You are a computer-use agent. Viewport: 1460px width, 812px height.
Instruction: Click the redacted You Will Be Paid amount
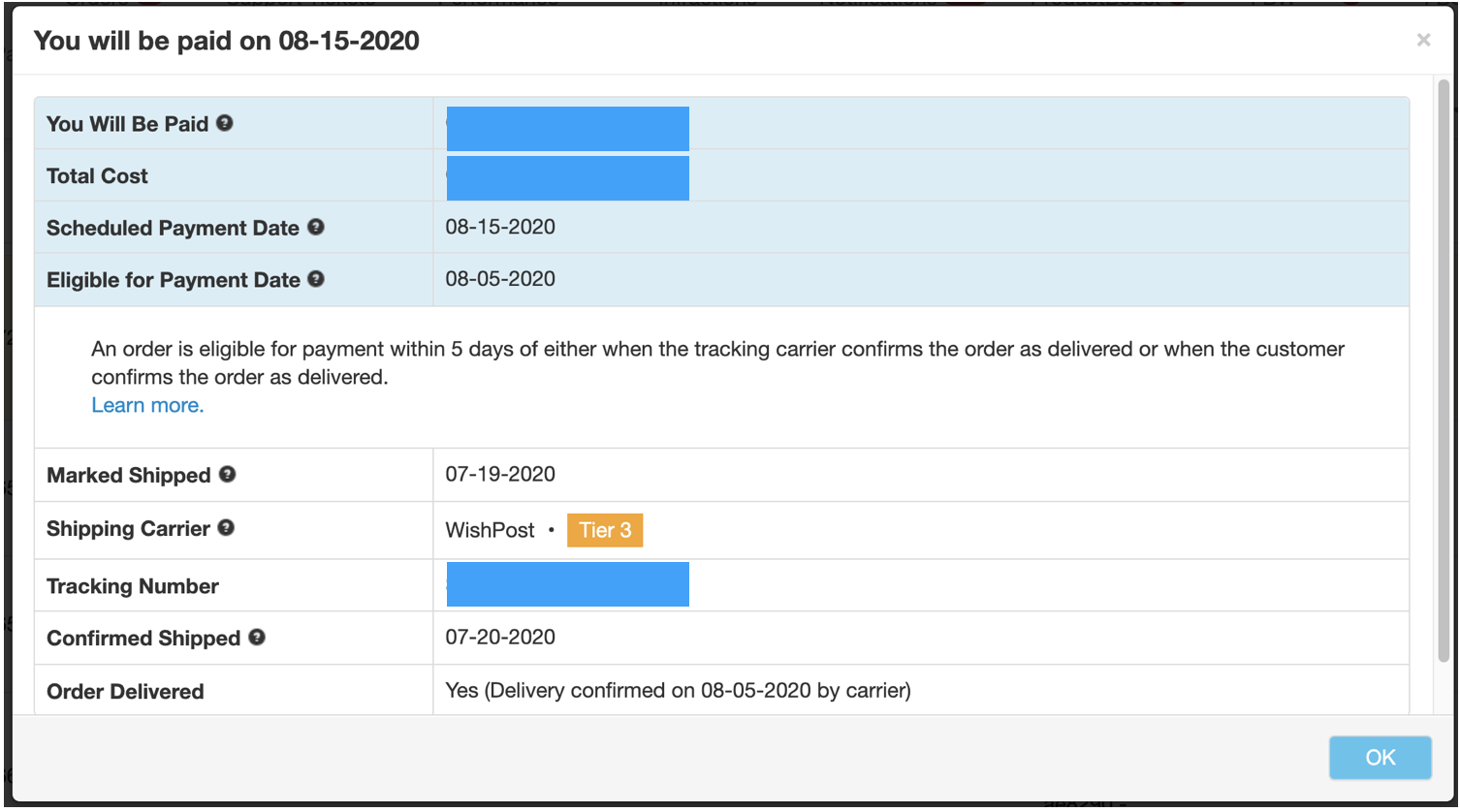click(x=568, y=129)
